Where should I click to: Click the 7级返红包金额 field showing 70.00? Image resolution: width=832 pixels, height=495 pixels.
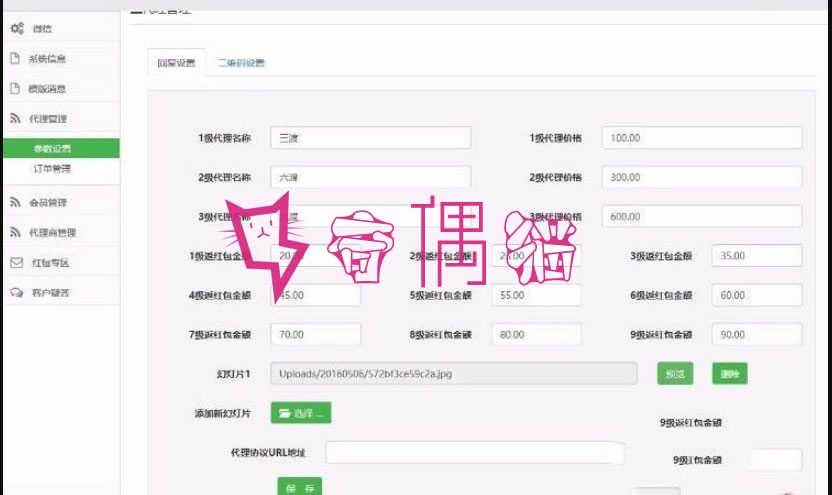click(x=316, y=335)
